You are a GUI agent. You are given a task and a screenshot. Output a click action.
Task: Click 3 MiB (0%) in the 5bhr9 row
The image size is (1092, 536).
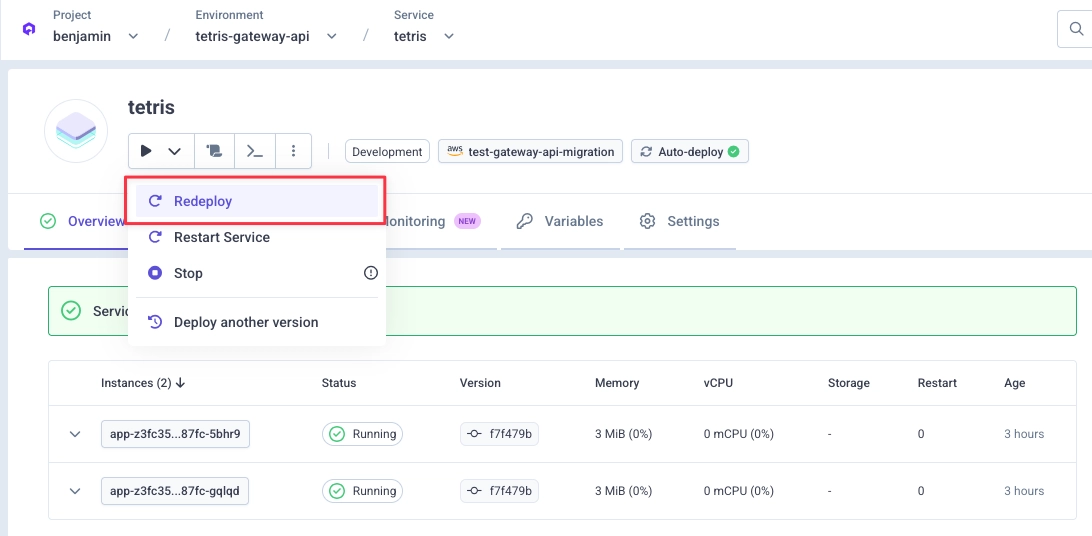pyautogui.click(x=623, y=434)
